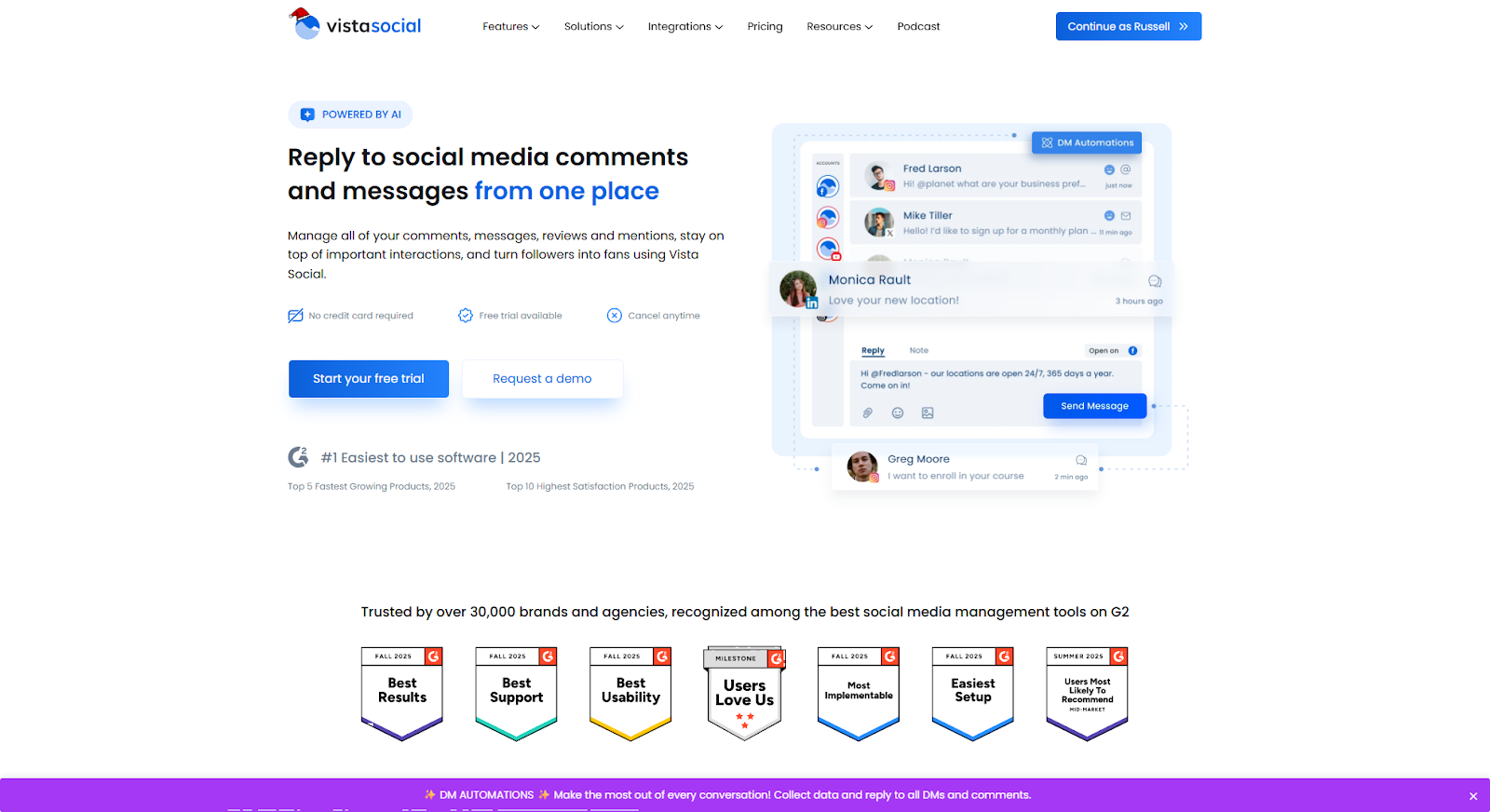Expand the Integrations dropdown
The image size is (1490, 812).
coord(684,26)
